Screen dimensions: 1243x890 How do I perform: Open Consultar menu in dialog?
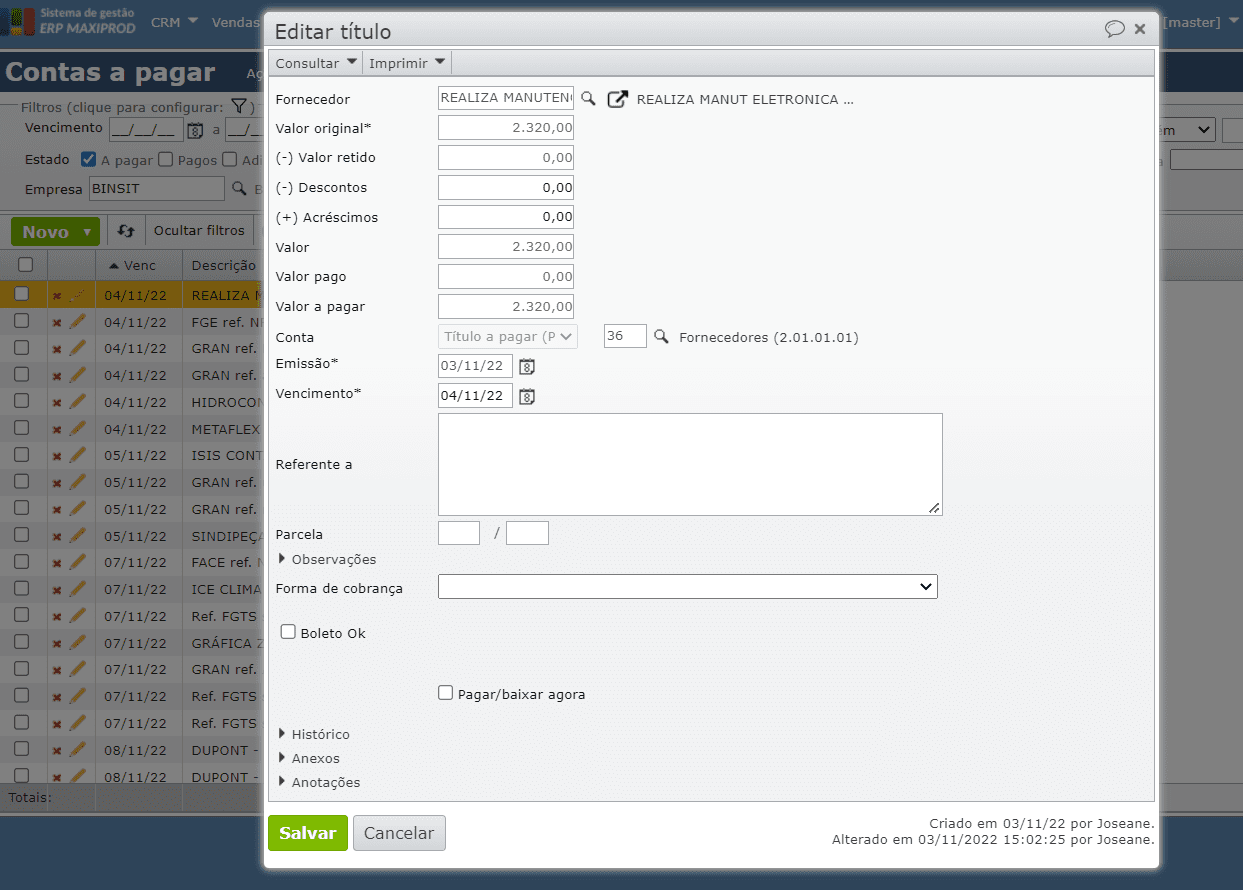click(316, 63)
